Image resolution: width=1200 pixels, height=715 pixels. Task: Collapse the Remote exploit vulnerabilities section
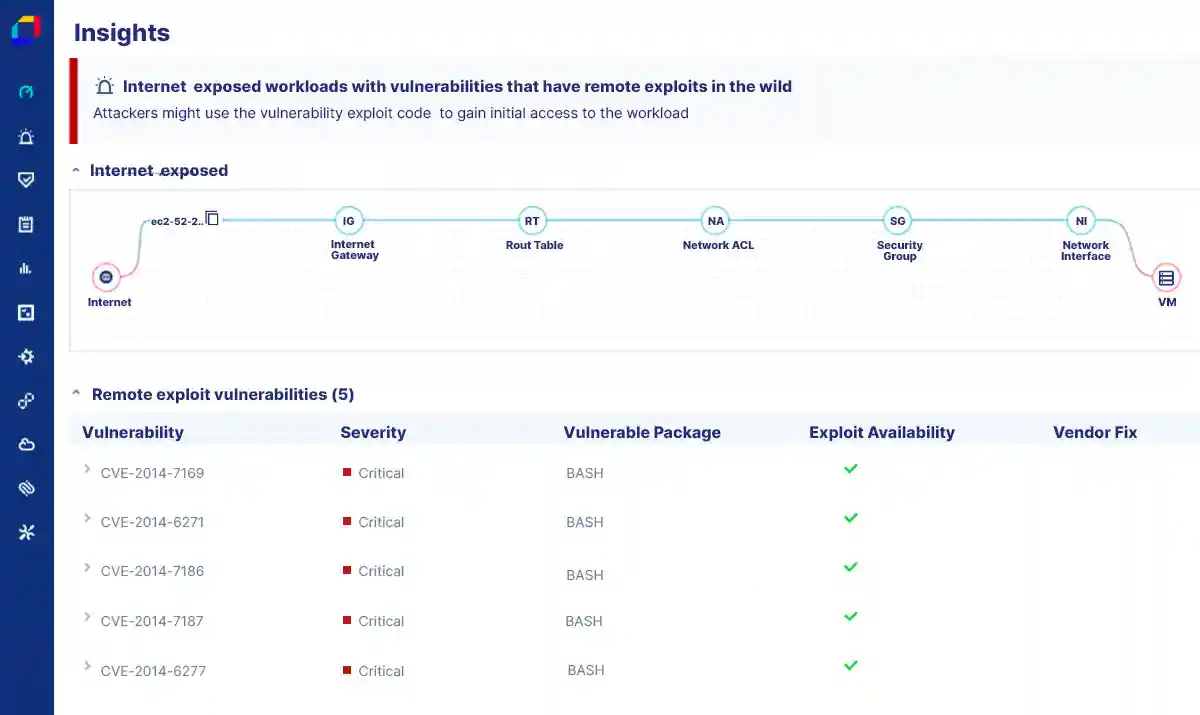(x=76, y=394)
